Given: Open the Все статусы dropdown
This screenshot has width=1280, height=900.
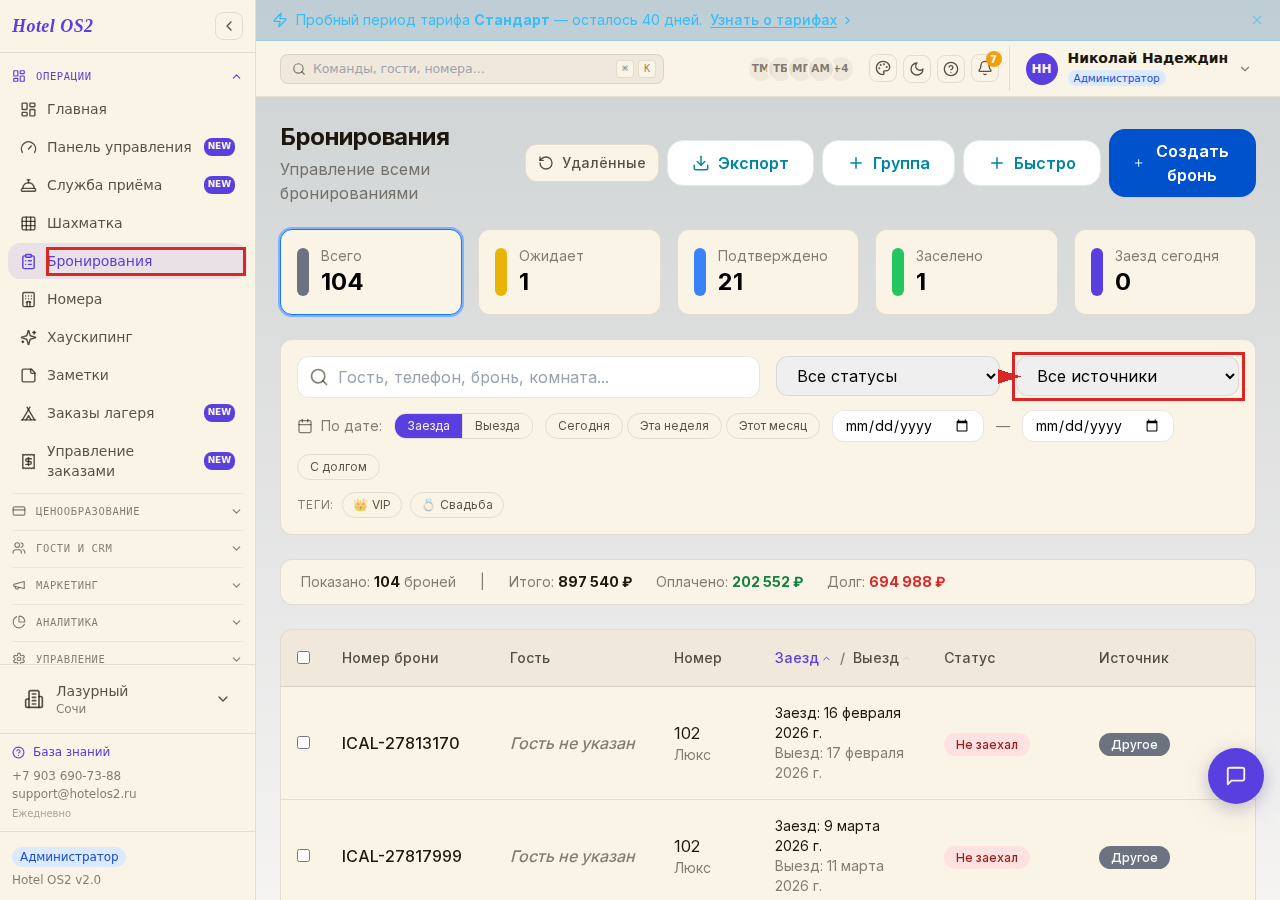Looking at the screenshot, I should pos(888,376).
